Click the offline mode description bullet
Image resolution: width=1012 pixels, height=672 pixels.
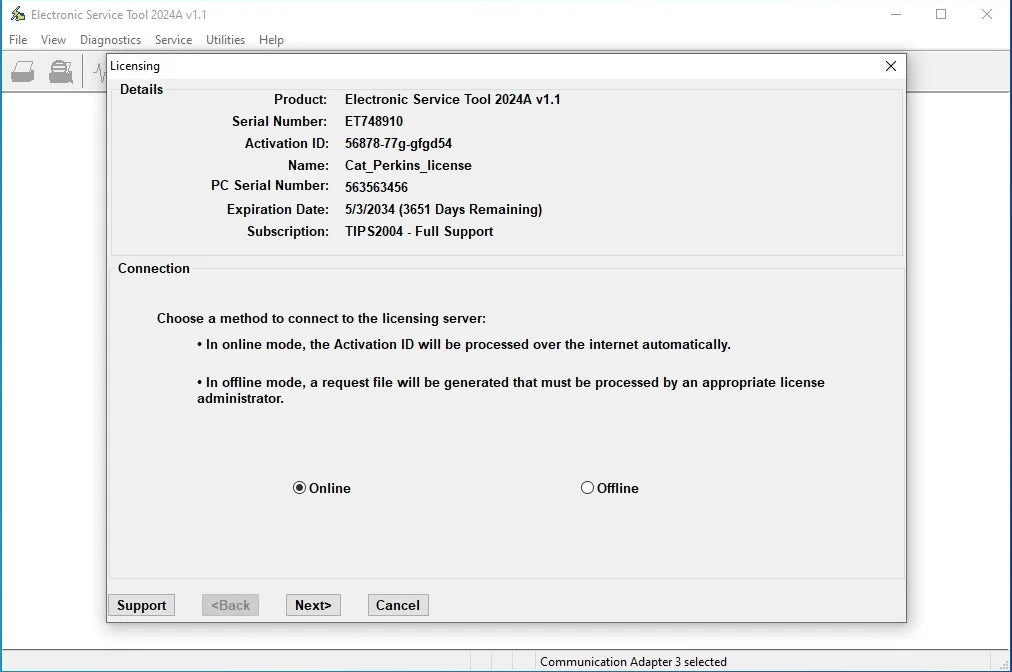click(x=511, y=390)
